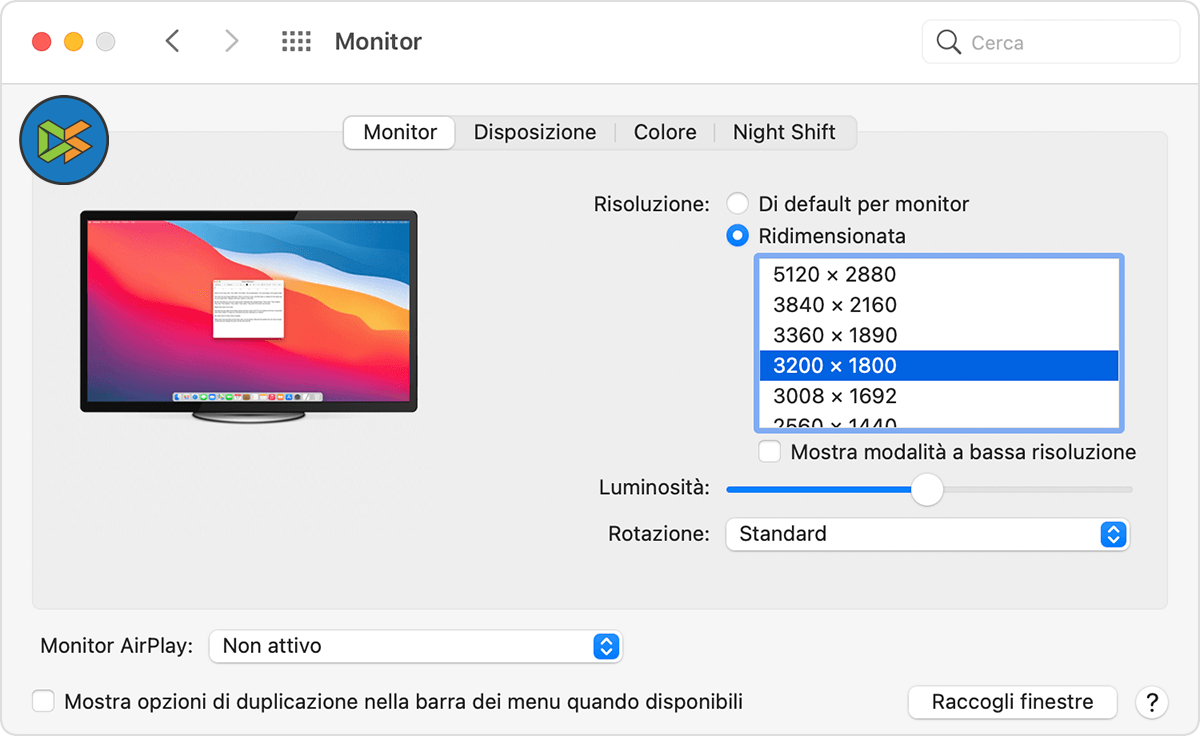
Task: Select Di default per monitor radio button
Action: pyautogui.click(x=738, y=204)
